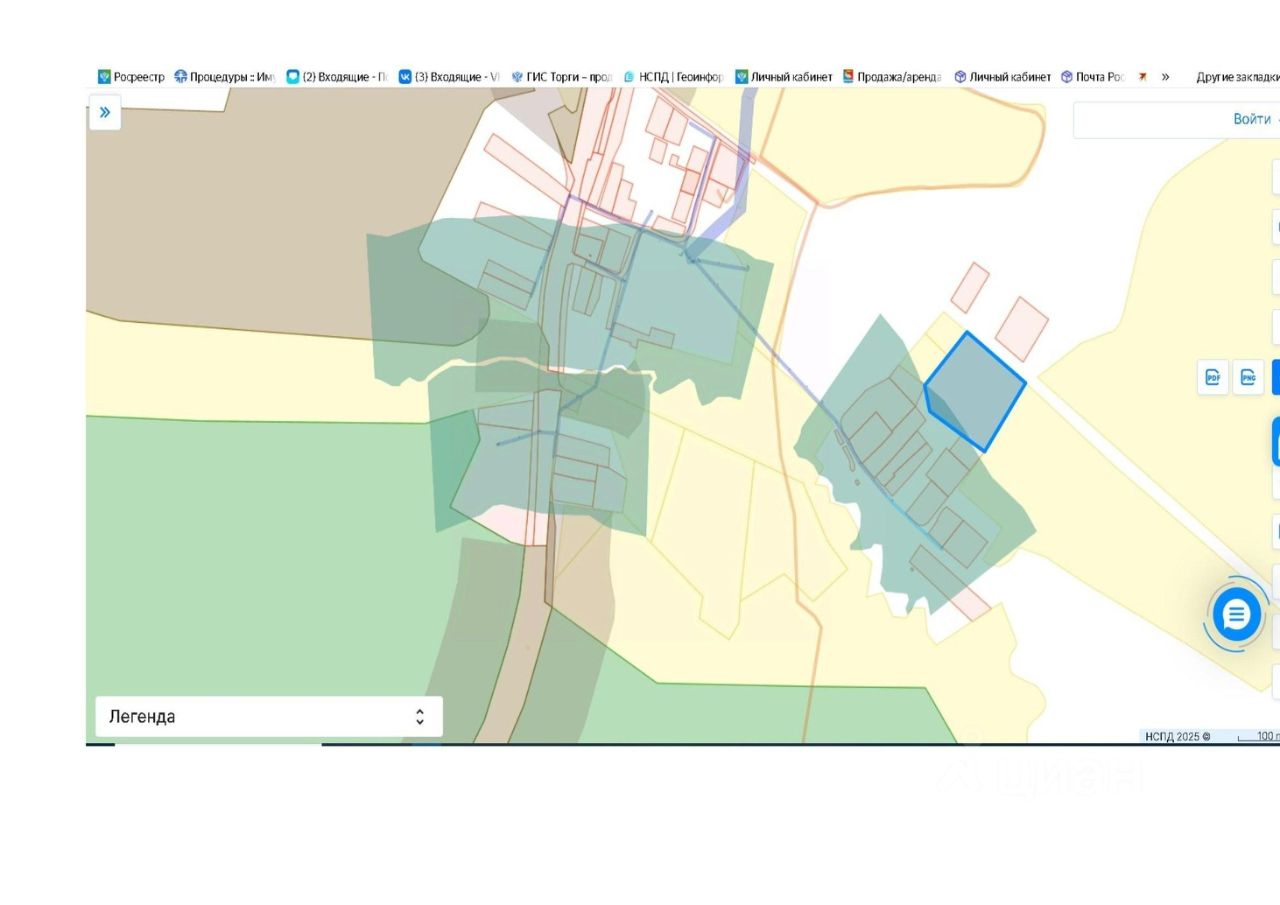Select the blue highlighted land parcel
Image resolution: width=1280 pixels, height=905 pixels.
point(975,391)
